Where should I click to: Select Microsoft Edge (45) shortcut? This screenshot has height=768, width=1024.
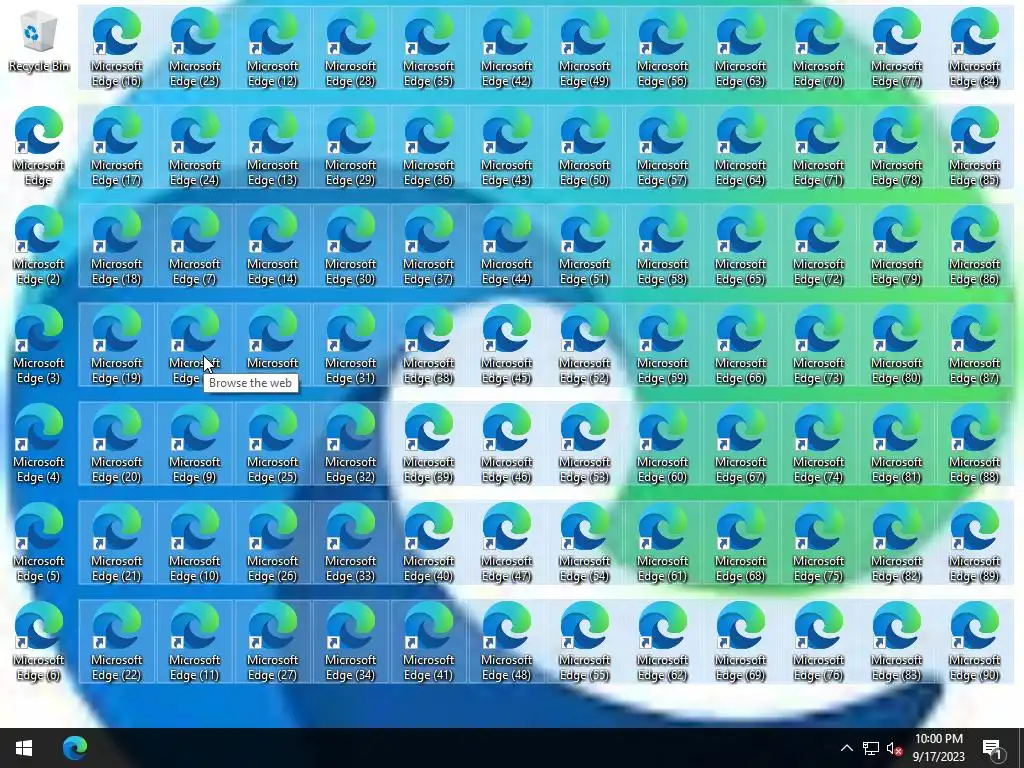click(x=506, y=345)
